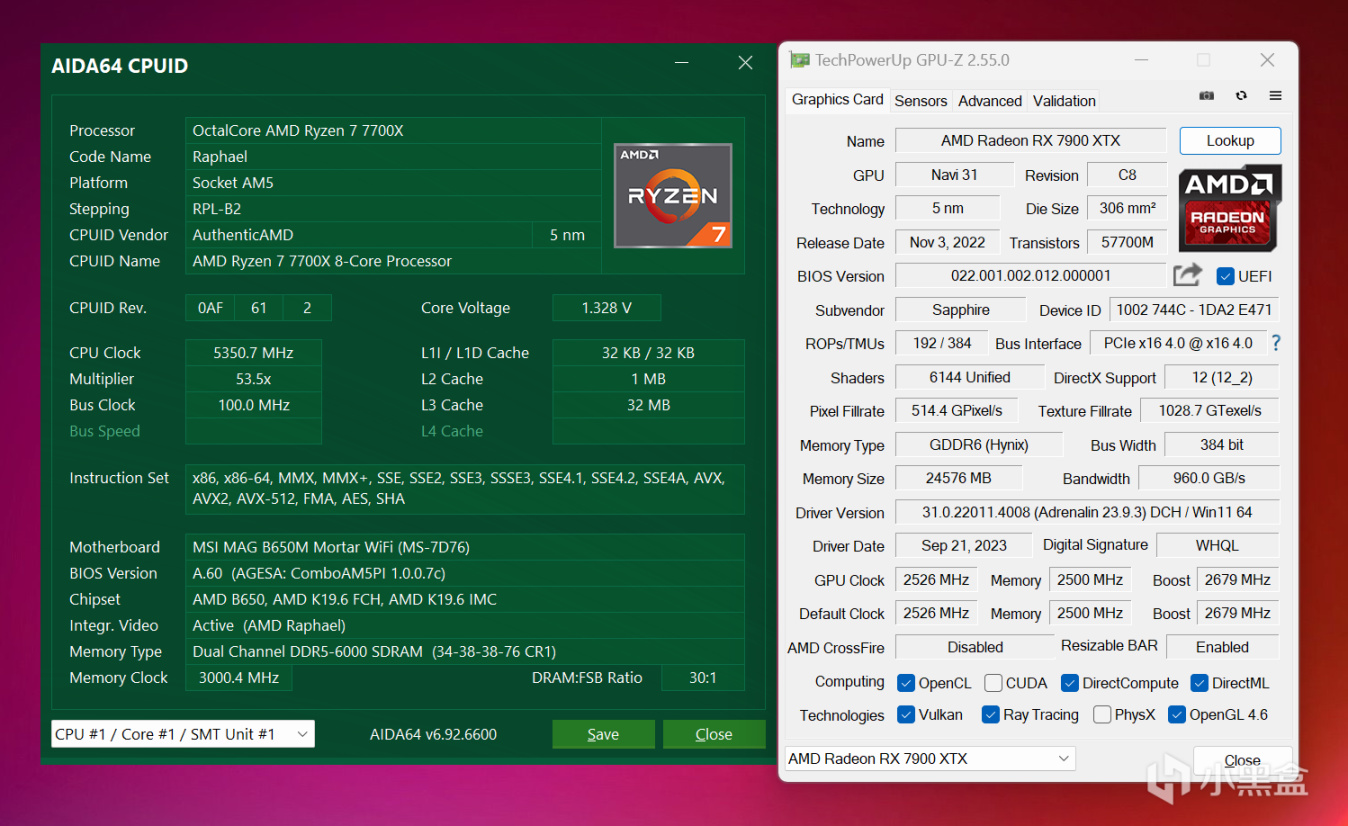Viewport: 1348px width, 826px height.
Task: Click the Release Date "Nov 3, 2022"
Action: click(x=947, y=242)
